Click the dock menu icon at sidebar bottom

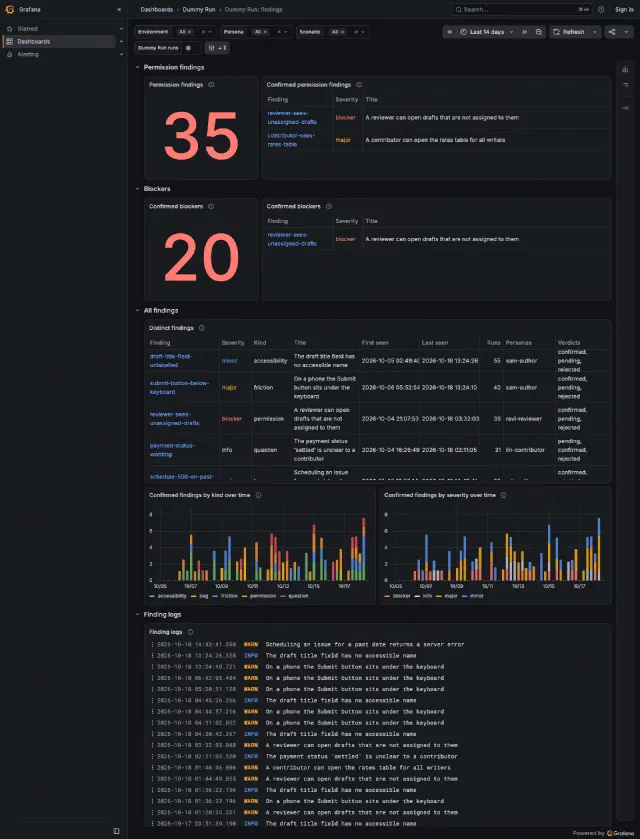coord(116,831)
